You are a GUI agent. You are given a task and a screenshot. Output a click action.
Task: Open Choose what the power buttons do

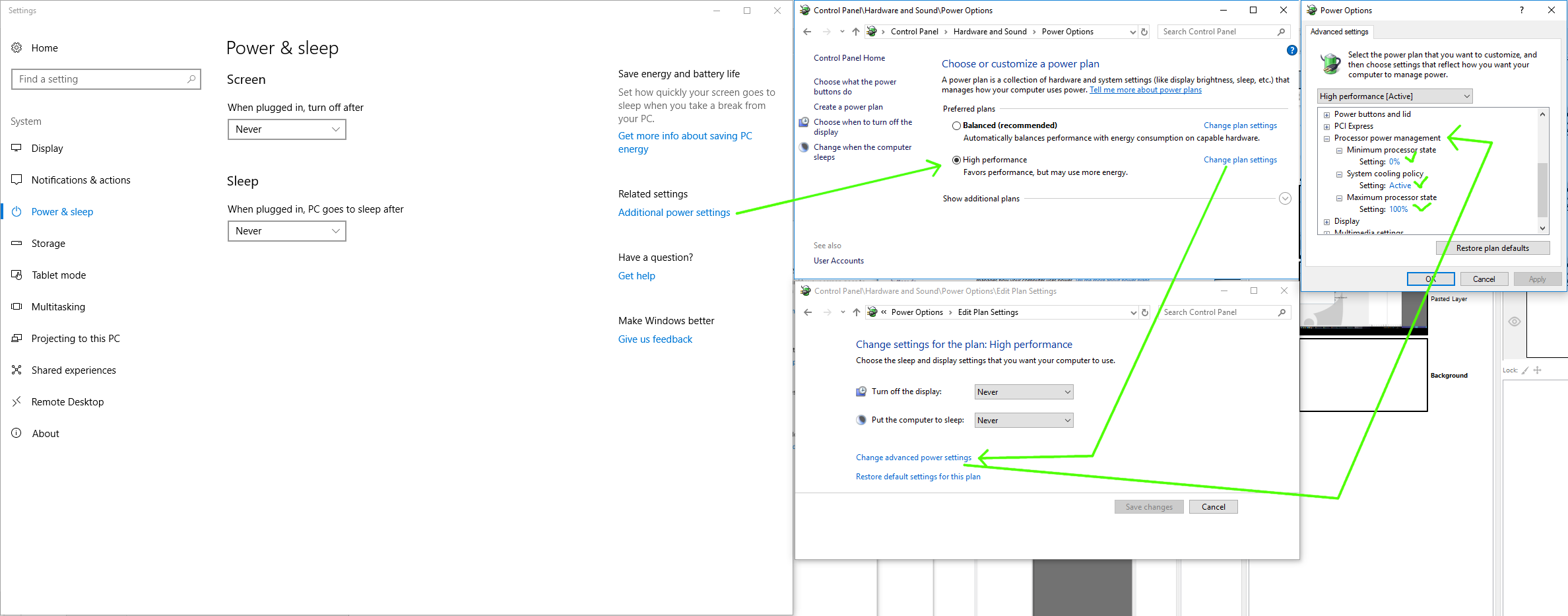click(x=855, y=86)
